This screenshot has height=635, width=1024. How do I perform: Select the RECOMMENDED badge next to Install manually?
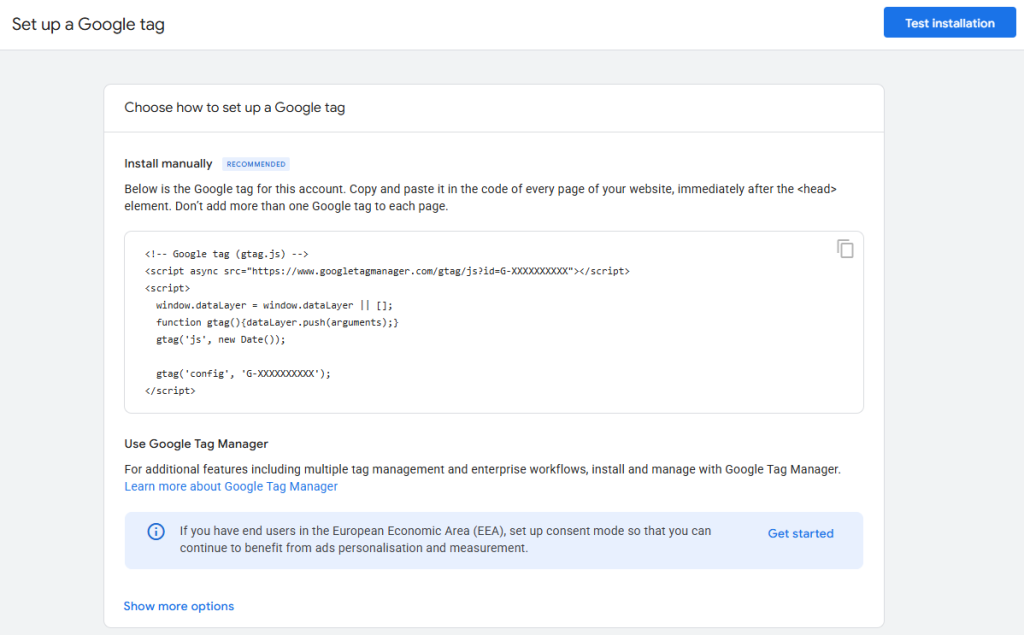click(256, 163)
